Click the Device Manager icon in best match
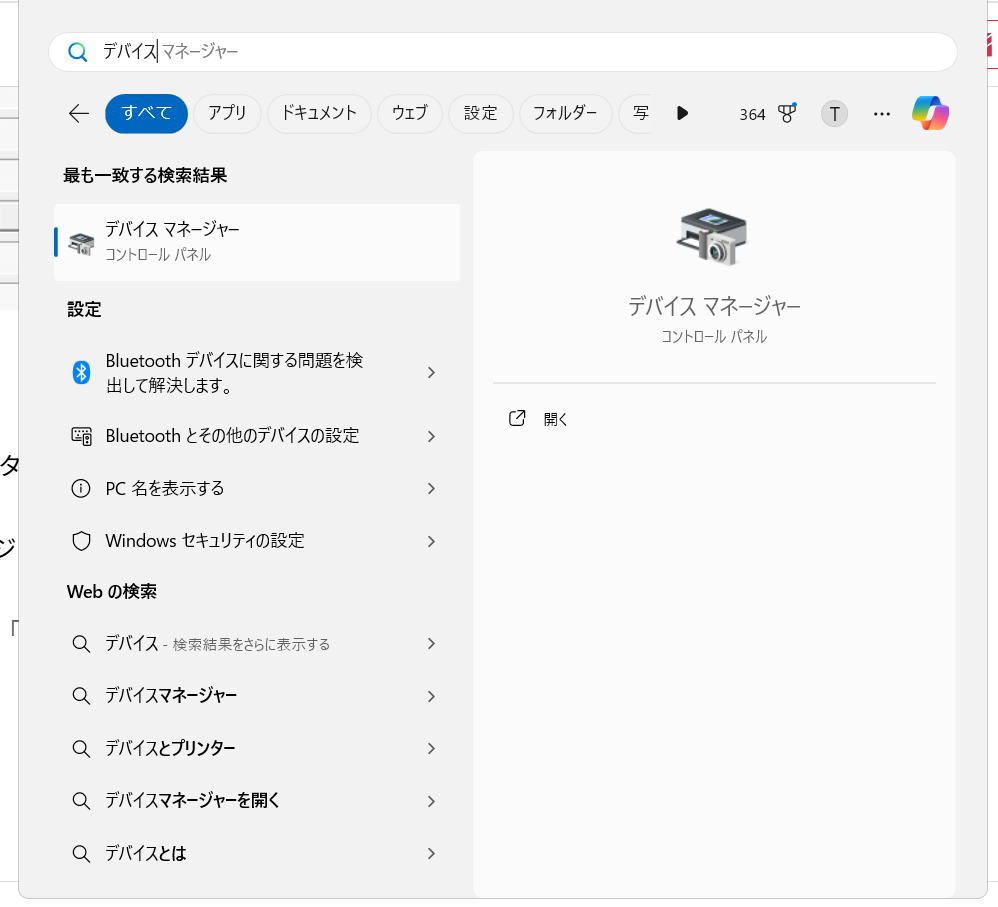 pos(81,243)
